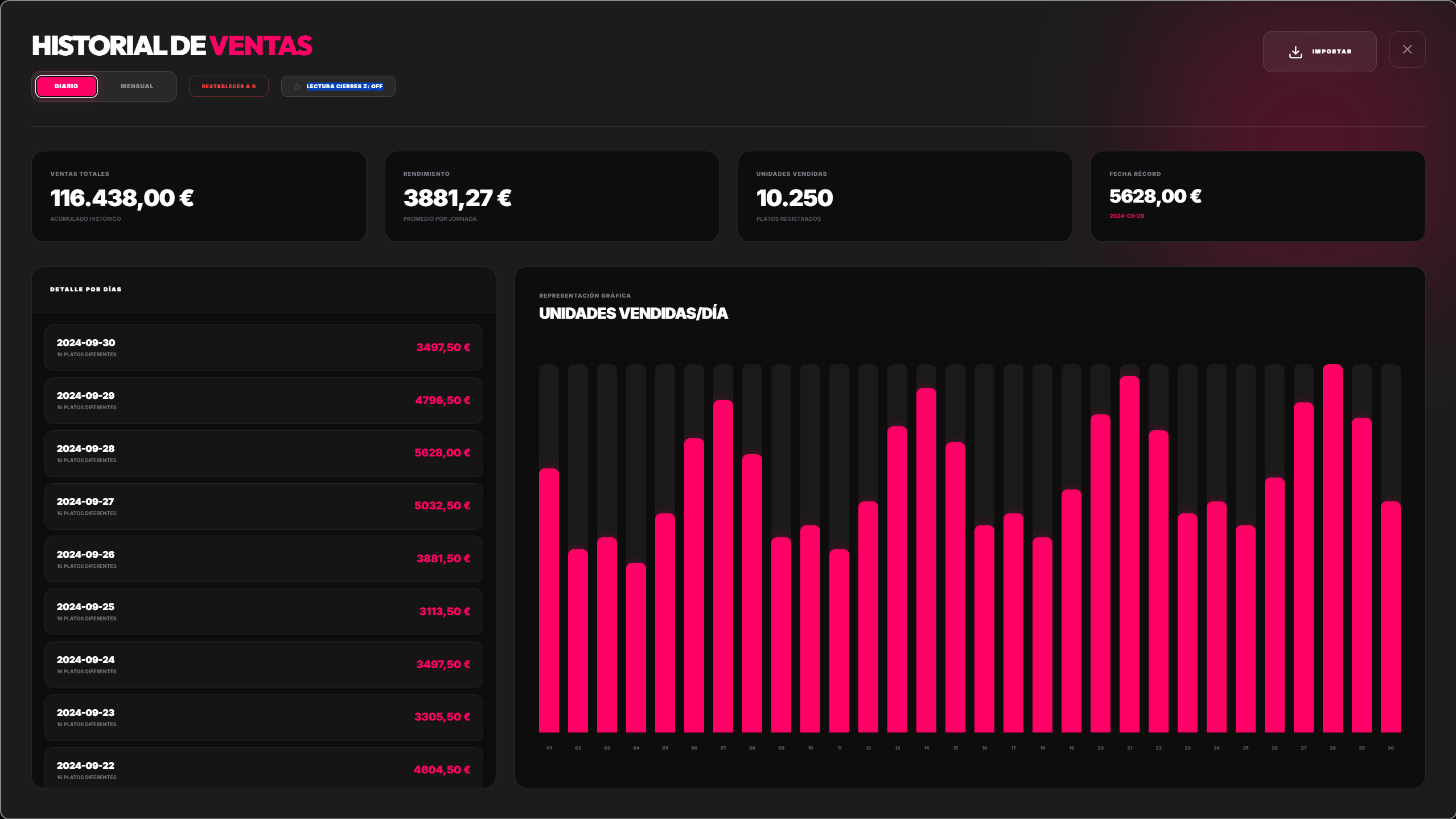Click the 4796,50 € amount for 2024-09-29
The height and width of the screenshot is (819, 1456).
point(442,401)
